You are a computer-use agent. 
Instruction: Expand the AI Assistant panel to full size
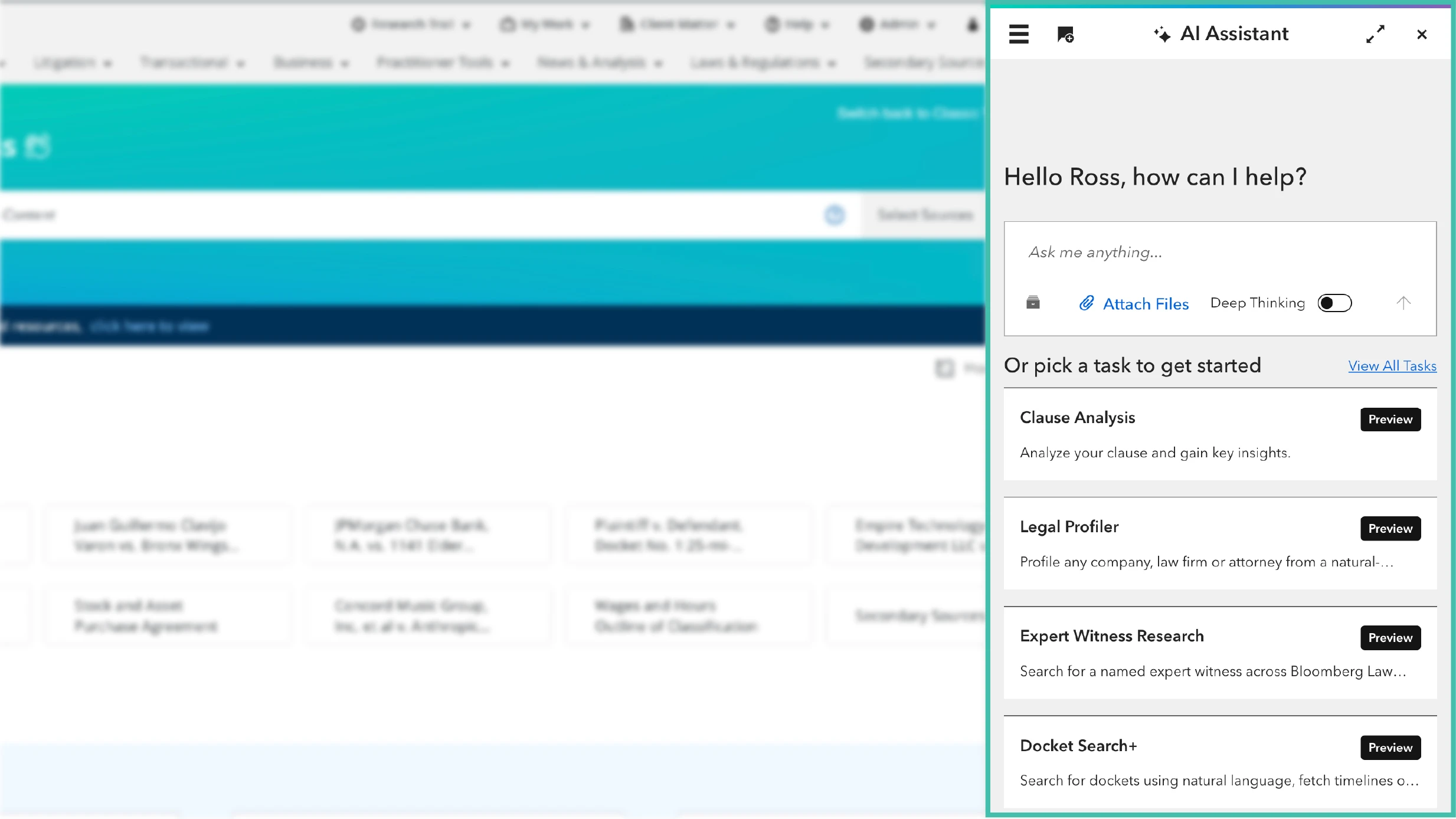coord(1375,34)
